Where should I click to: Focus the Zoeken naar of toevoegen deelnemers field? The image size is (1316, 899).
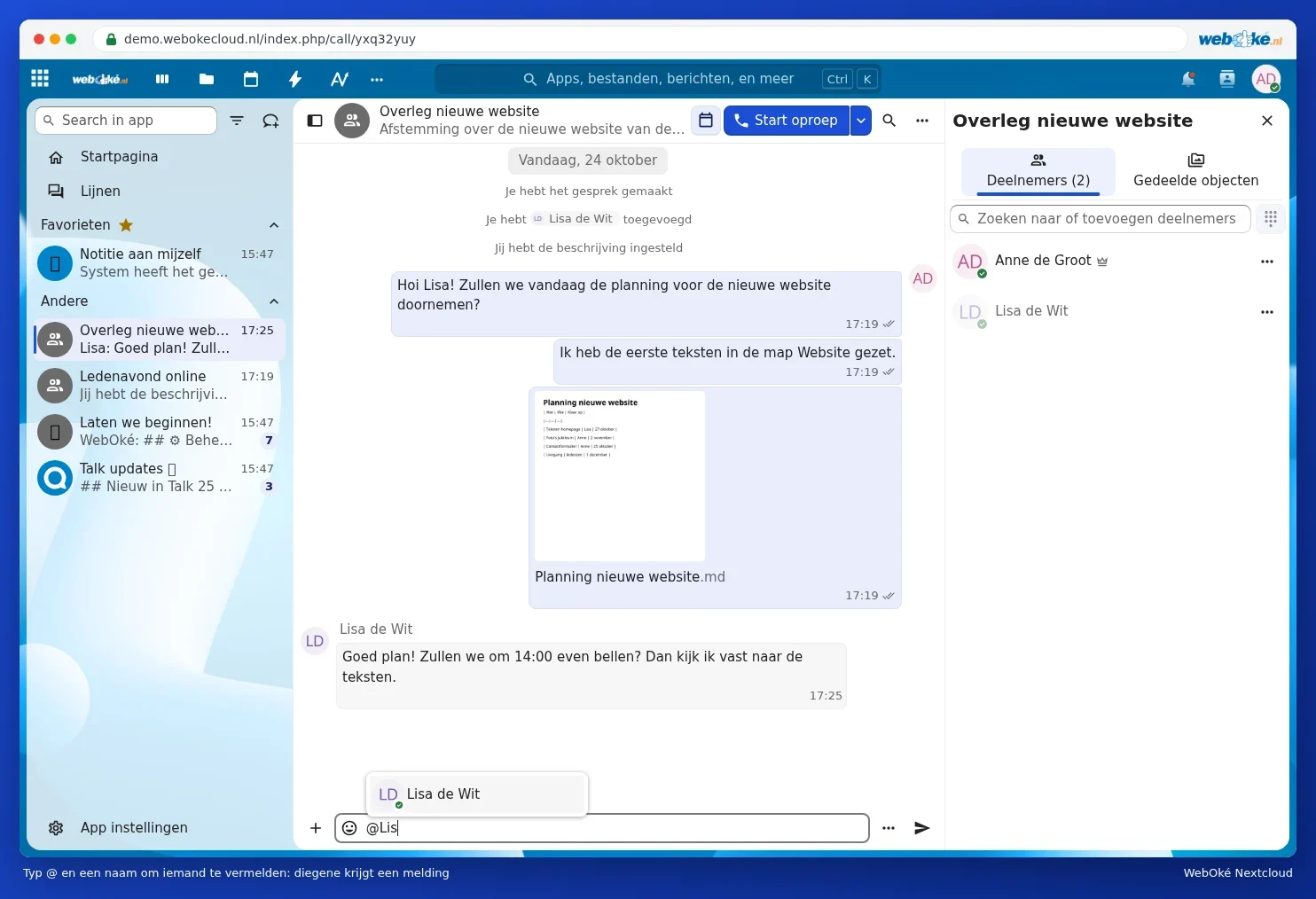1100,219
